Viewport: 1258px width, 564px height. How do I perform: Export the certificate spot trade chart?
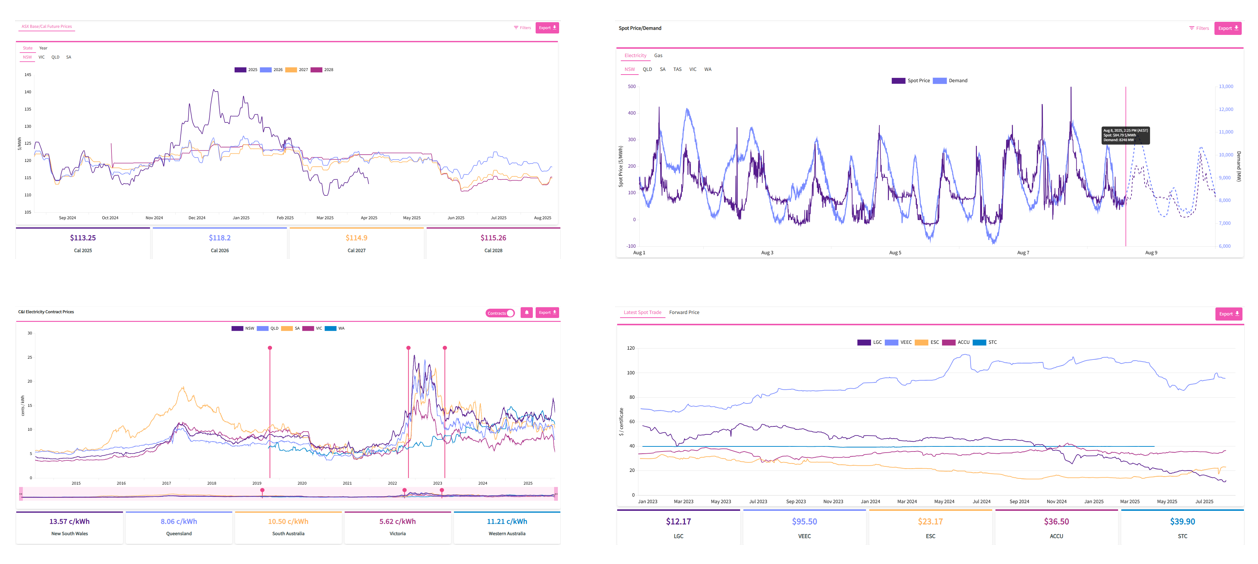(1228, 314)
